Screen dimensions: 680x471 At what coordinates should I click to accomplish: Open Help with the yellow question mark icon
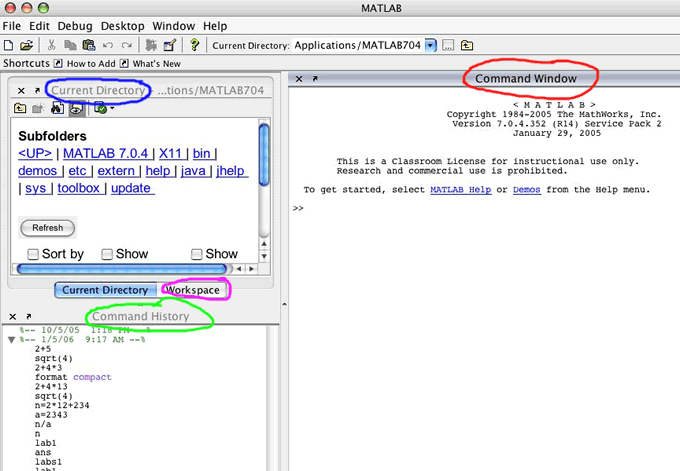click(195, 45)
